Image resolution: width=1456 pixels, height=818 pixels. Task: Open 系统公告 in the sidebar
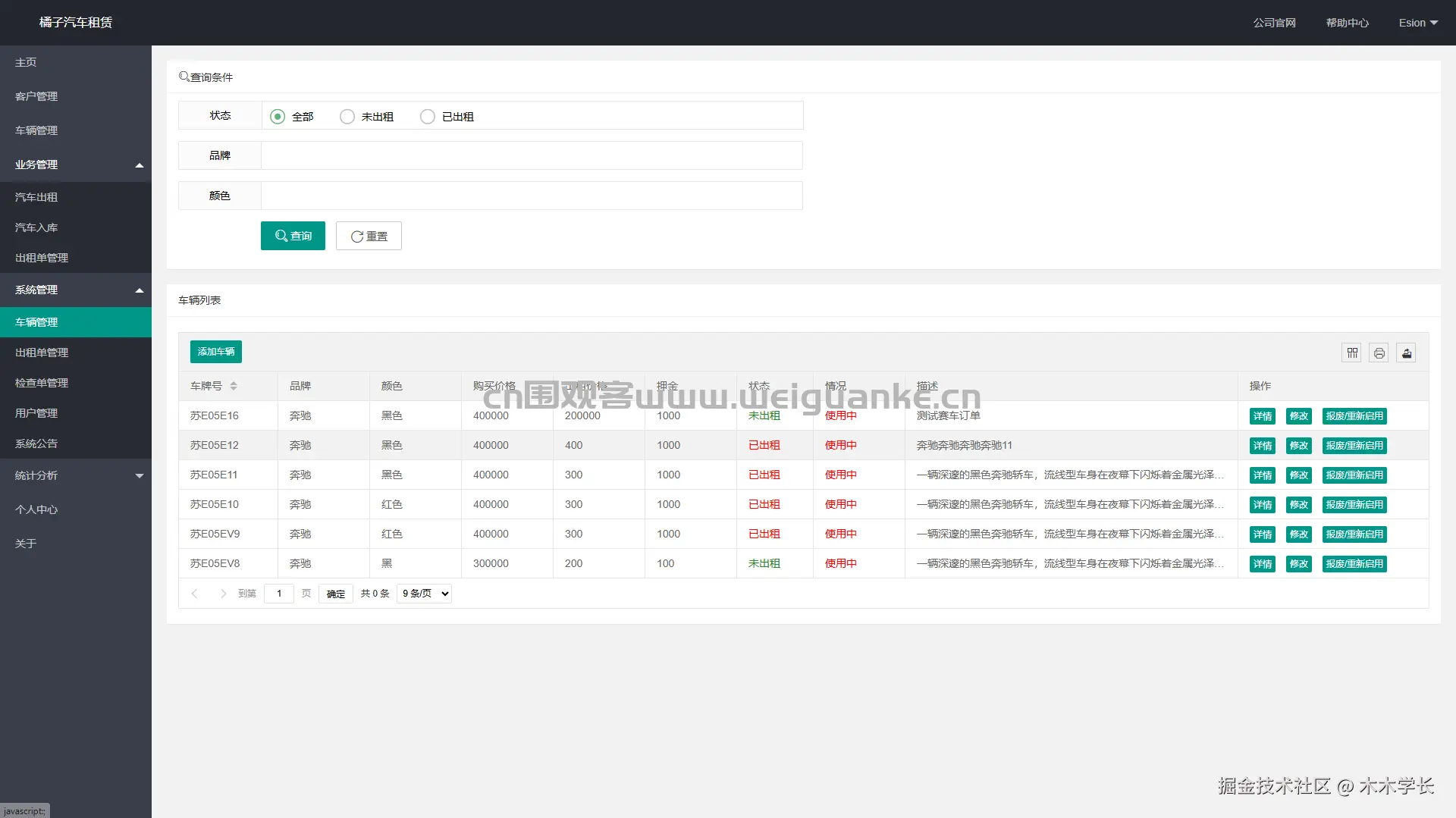76,443
